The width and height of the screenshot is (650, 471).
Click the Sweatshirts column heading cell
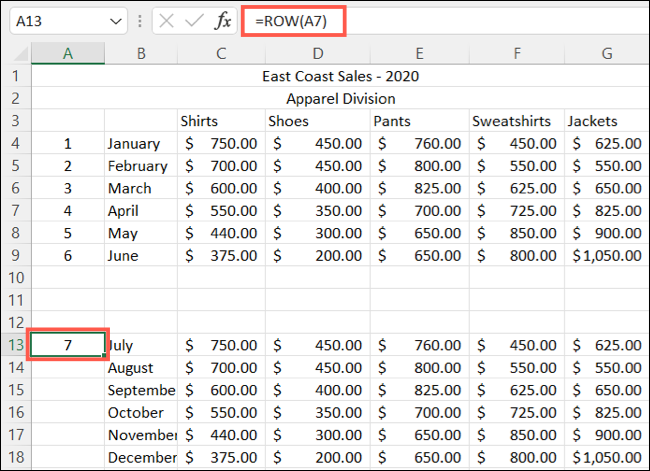coord(514,121)
